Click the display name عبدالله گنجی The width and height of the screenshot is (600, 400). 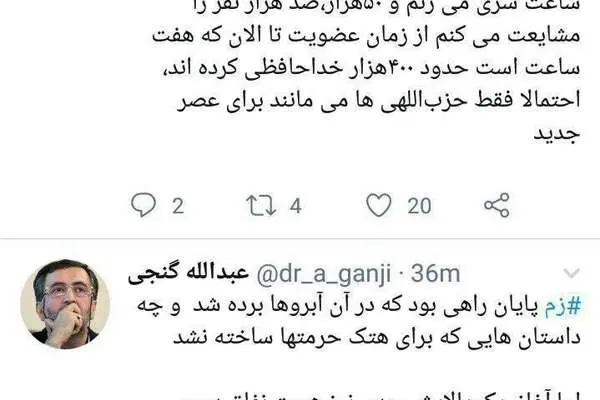(x=188, y=273)
